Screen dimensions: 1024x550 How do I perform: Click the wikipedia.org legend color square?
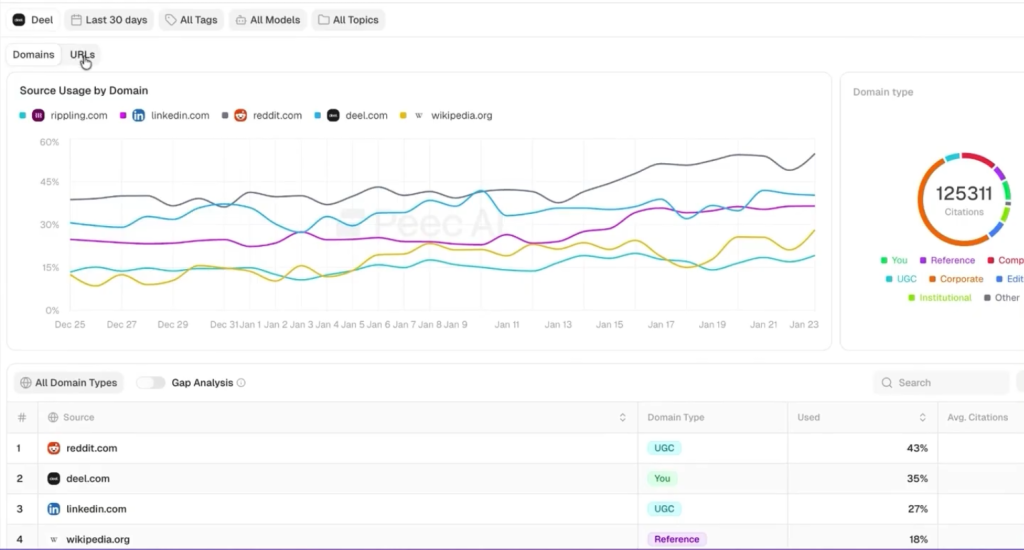(x=403, y=116)
